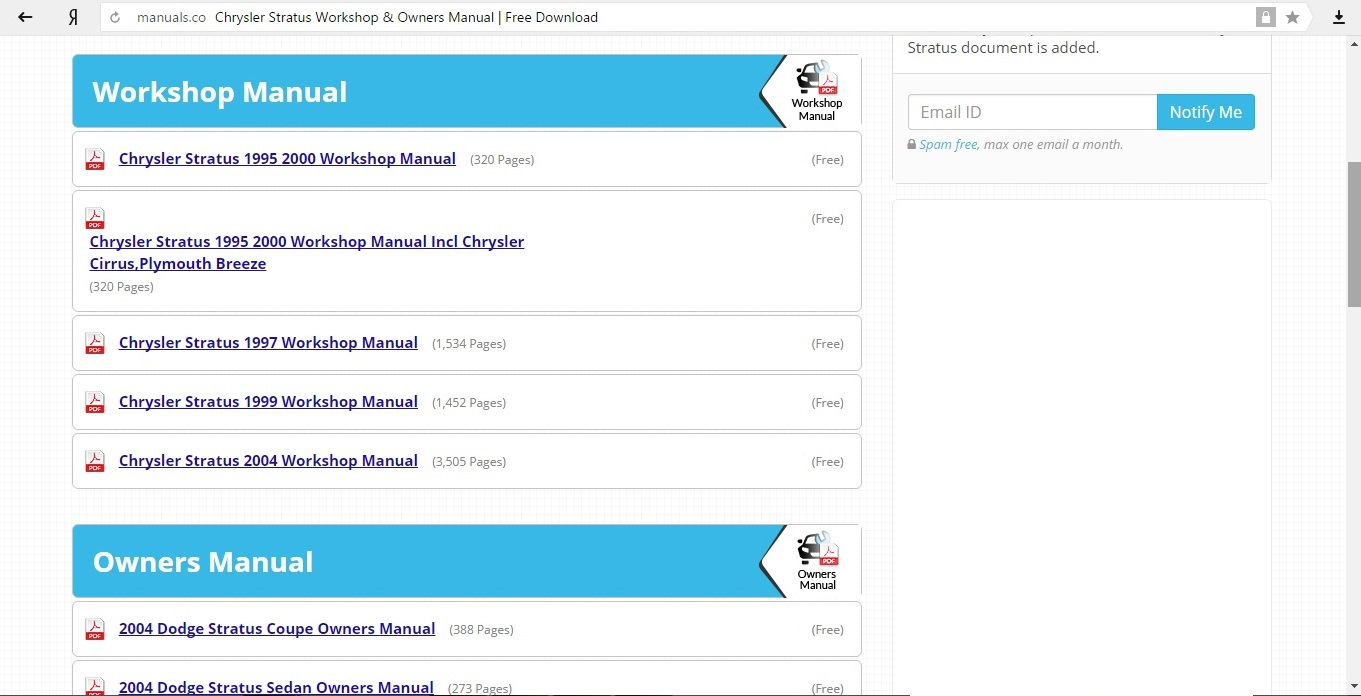Open 2004 Dodge Stratus Sedan Owners Manual
This screenshot has width=1361, height=696.
276,687
